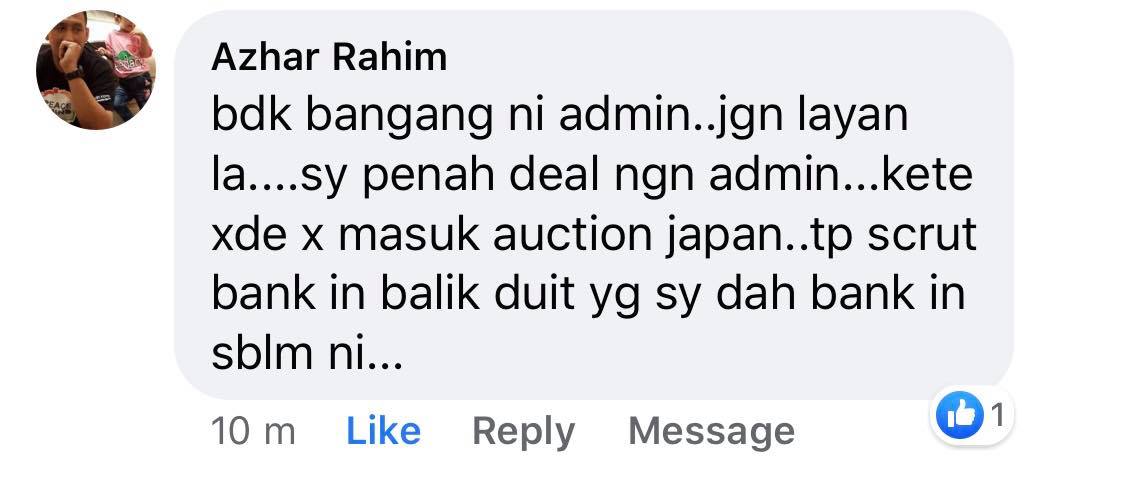This screenshot has height=483, width=1125.
Task: Send a Message to the commenter
Action: click(711, 432)
